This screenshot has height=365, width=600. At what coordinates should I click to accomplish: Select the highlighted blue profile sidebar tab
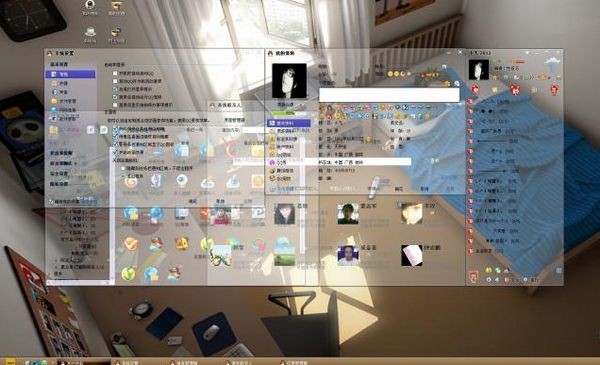289,123
